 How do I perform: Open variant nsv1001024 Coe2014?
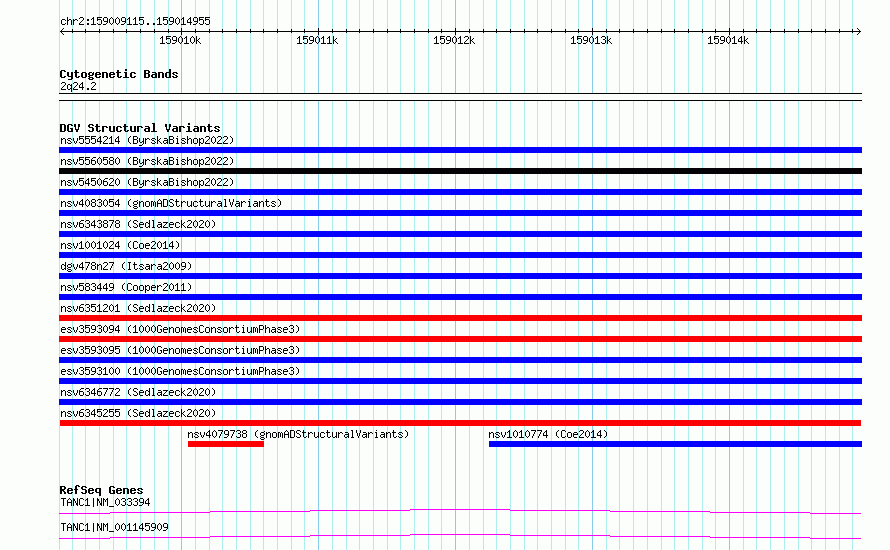pos(120,245)
